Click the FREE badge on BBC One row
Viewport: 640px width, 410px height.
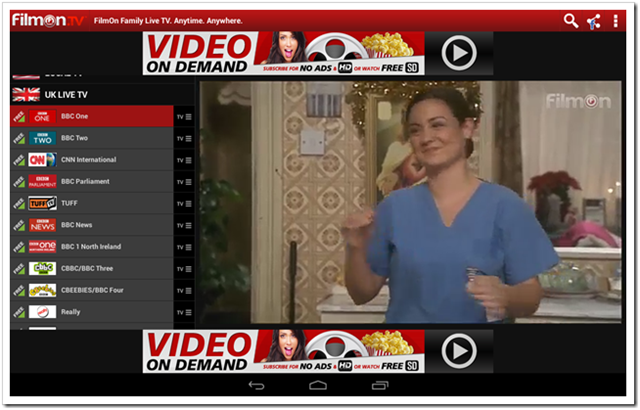pos(19,117)
